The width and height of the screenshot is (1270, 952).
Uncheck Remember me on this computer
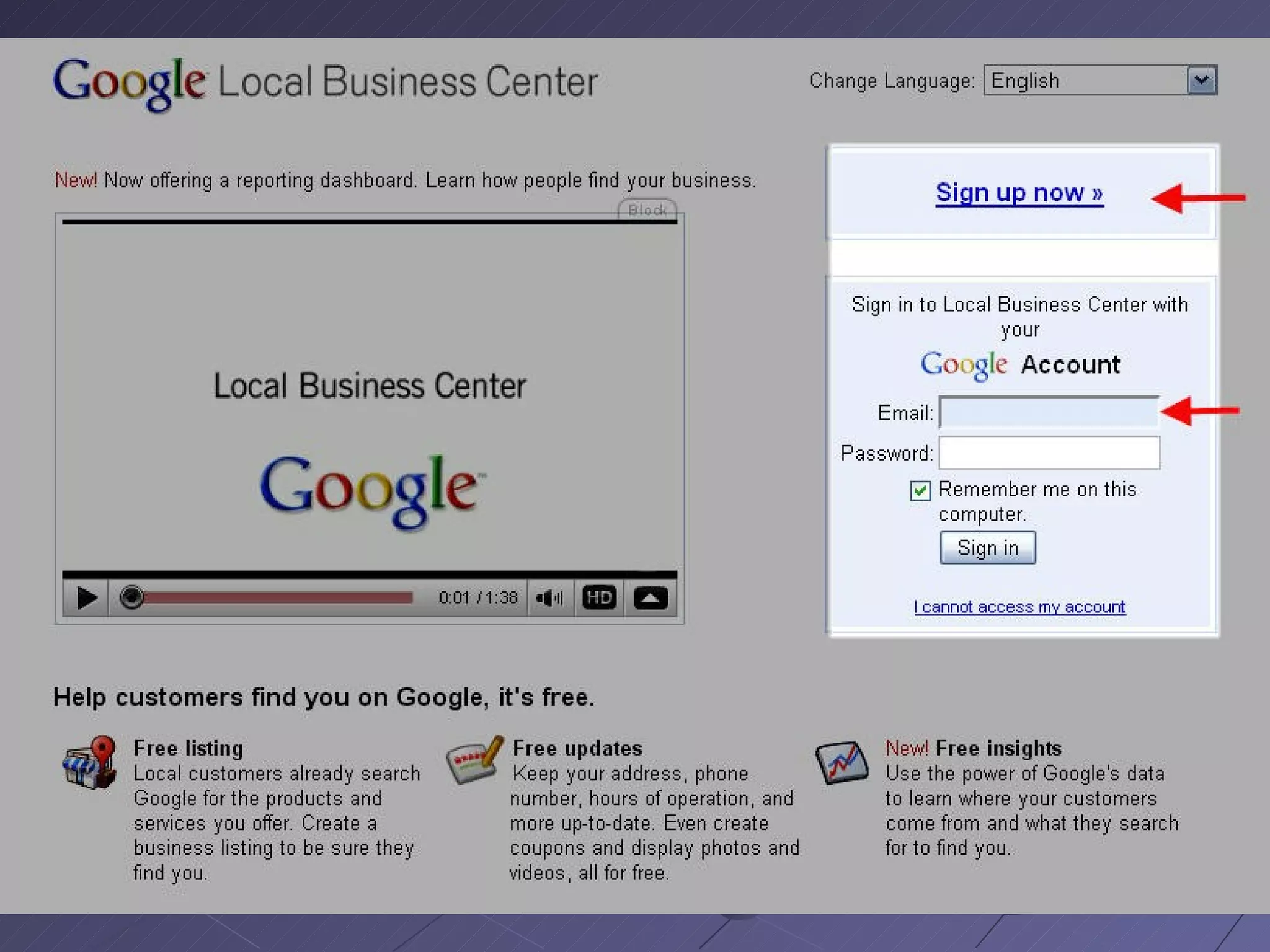920,491
